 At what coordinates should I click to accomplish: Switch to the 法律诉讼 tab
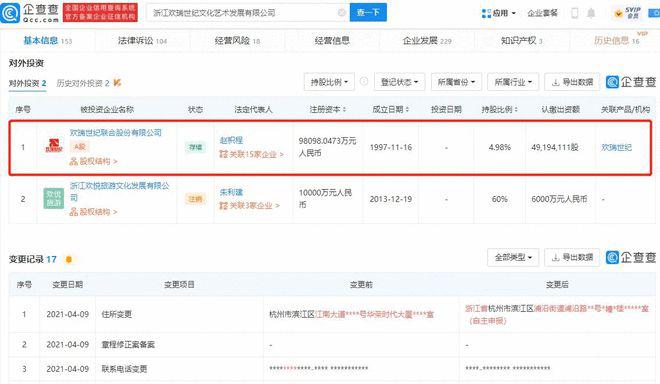[142, 40]
